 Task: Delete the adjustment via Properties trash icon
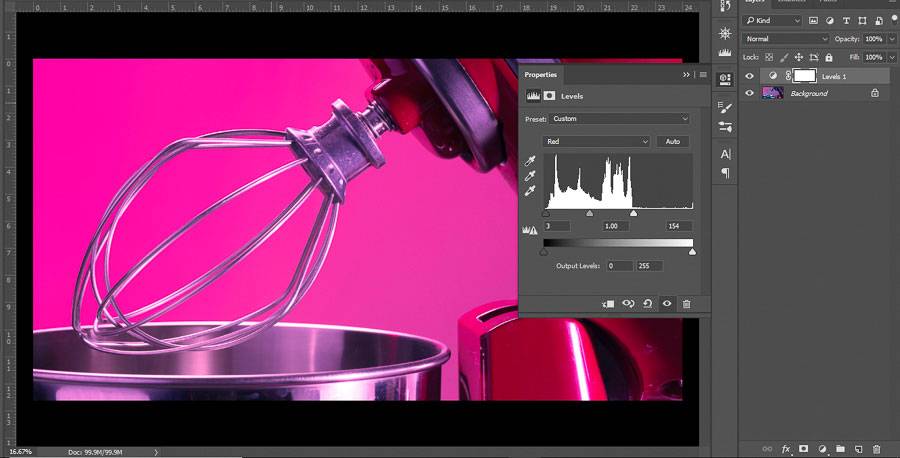click(686, 303)
